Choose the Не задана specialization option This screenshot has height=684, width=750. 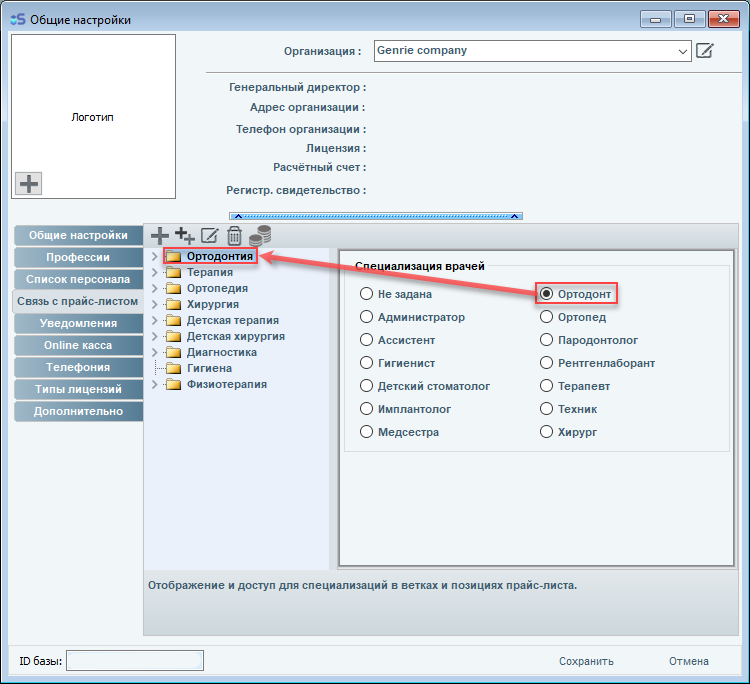pyautogui.click(x=366, y=294)
